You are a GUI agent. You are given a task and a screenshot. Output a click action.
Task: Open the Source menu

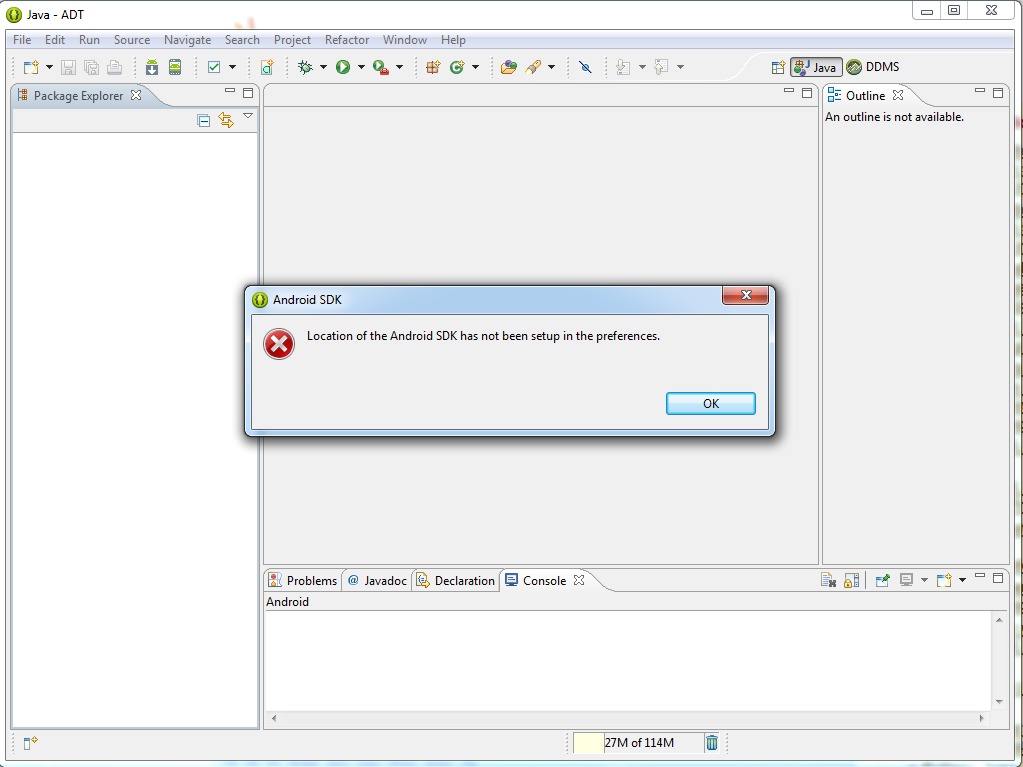pos(132,40)
